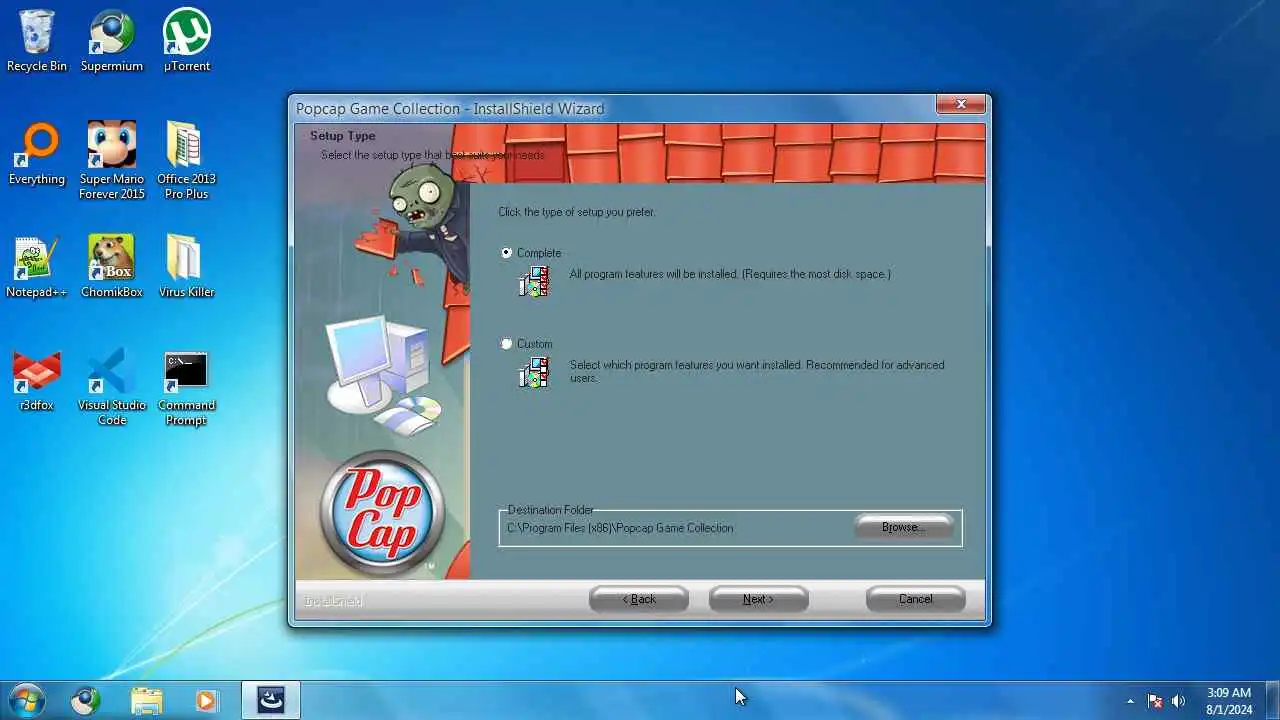Launch Super Mario Forever 2015 icon

pyautogui.click(x=112, y=161)
